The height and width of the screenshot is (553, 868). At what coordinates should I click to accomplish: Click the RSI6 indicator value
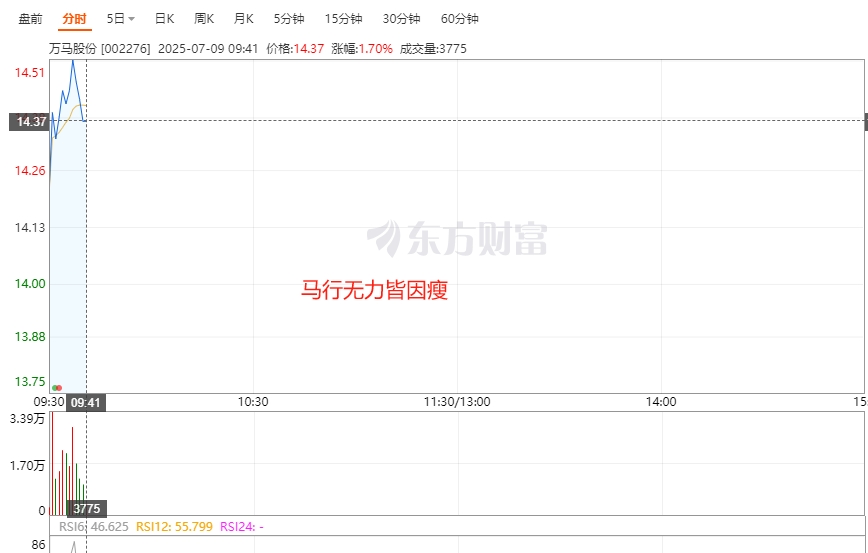pyautogui.click(x=94, y=526)
